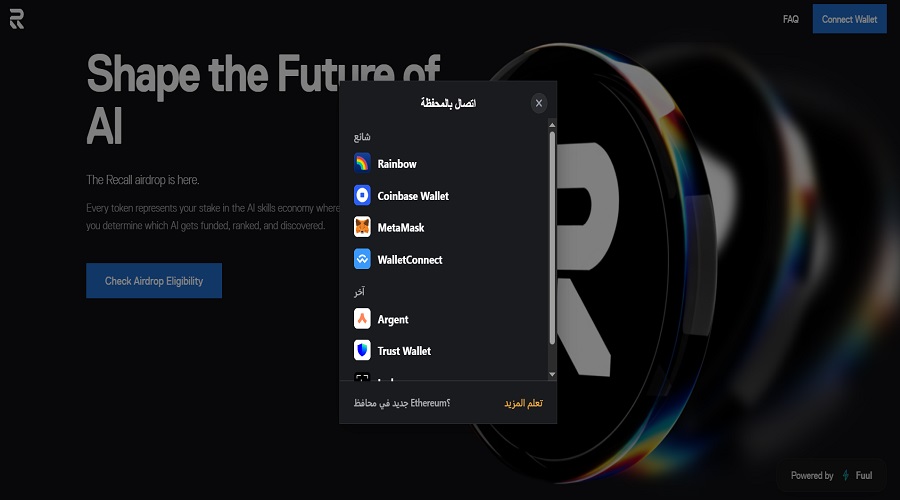Click scrollbar down arrow in wallet list
The width and height of the screenshot is (900, 500).
pyautogui.click(x=552, y=374)
